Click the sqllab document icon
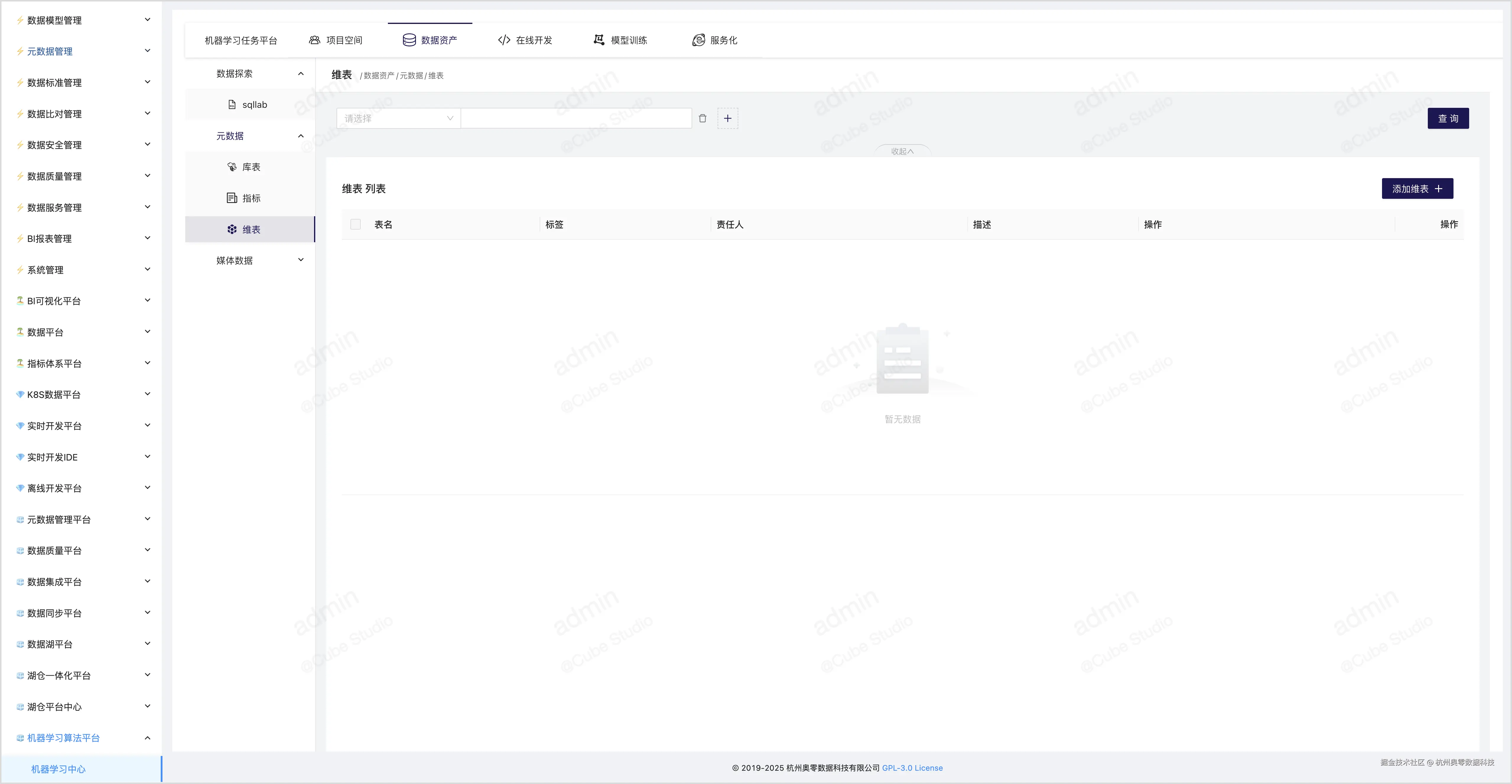1512x784 pixels. tap(232, 105)
